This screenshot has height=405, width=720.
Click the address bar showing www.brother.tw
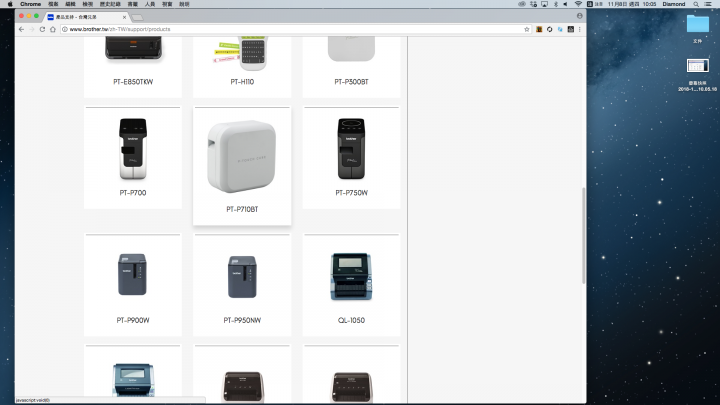[294, 29]
